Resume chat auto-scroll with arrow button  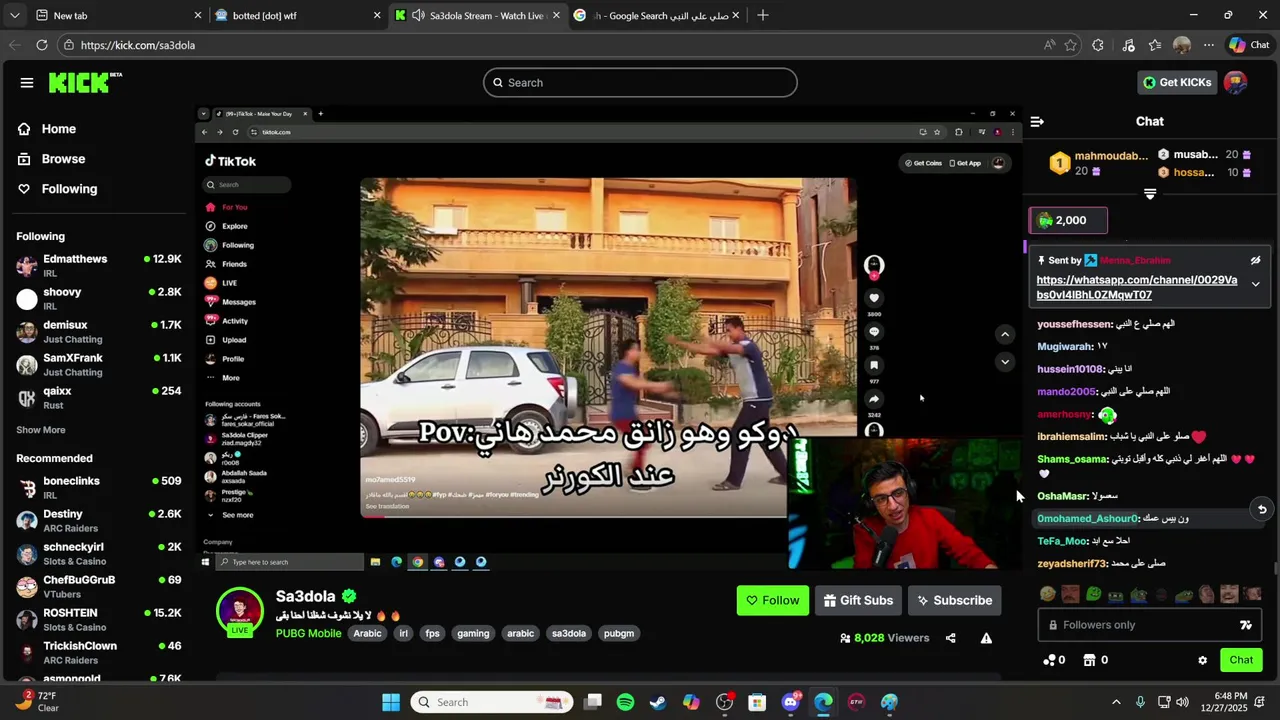point(1262,510)
